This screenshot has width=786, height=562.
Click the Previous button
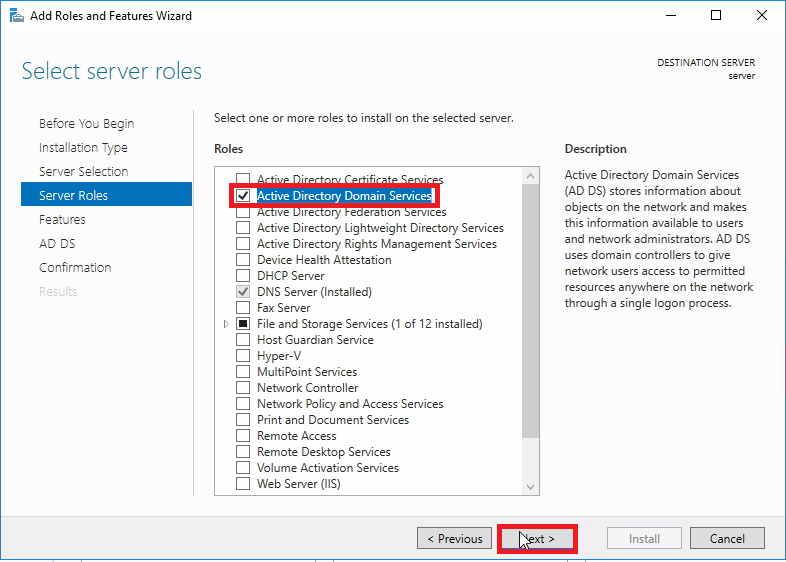454,538
